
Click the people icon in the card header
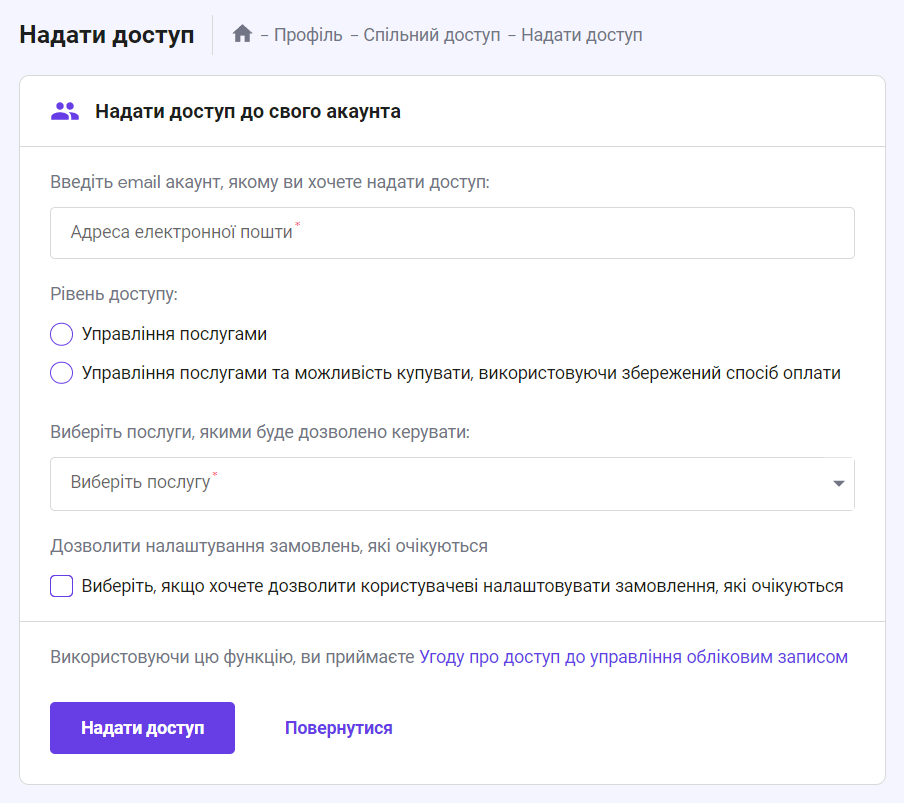coord(65,111)
